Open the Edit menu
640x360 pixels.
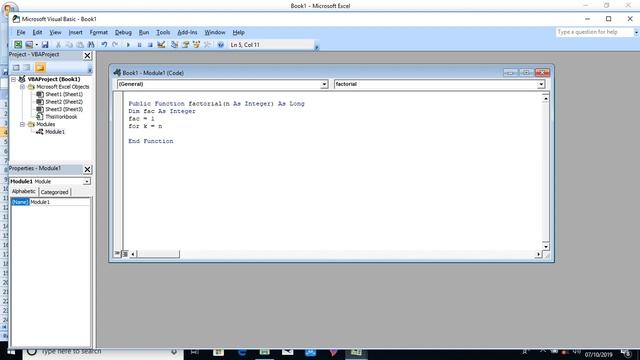37,32
